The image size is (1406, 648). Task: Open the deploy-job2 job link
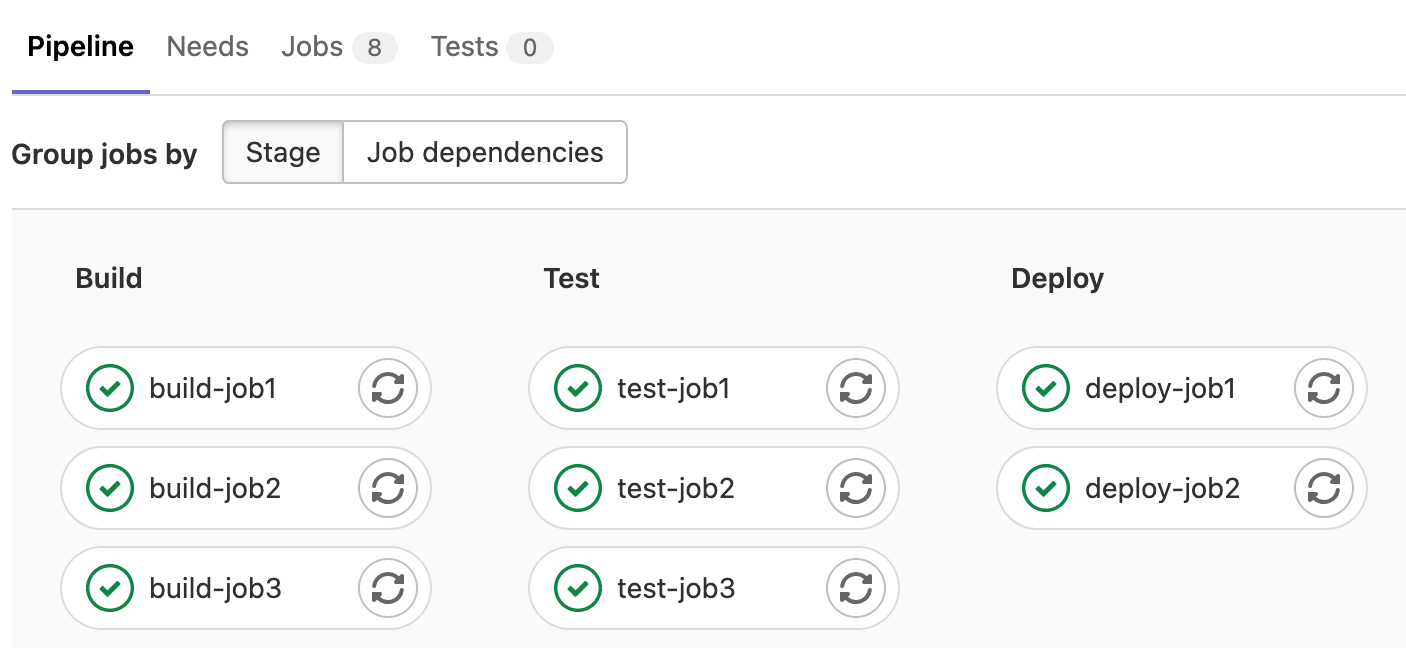coord(1160,488)
